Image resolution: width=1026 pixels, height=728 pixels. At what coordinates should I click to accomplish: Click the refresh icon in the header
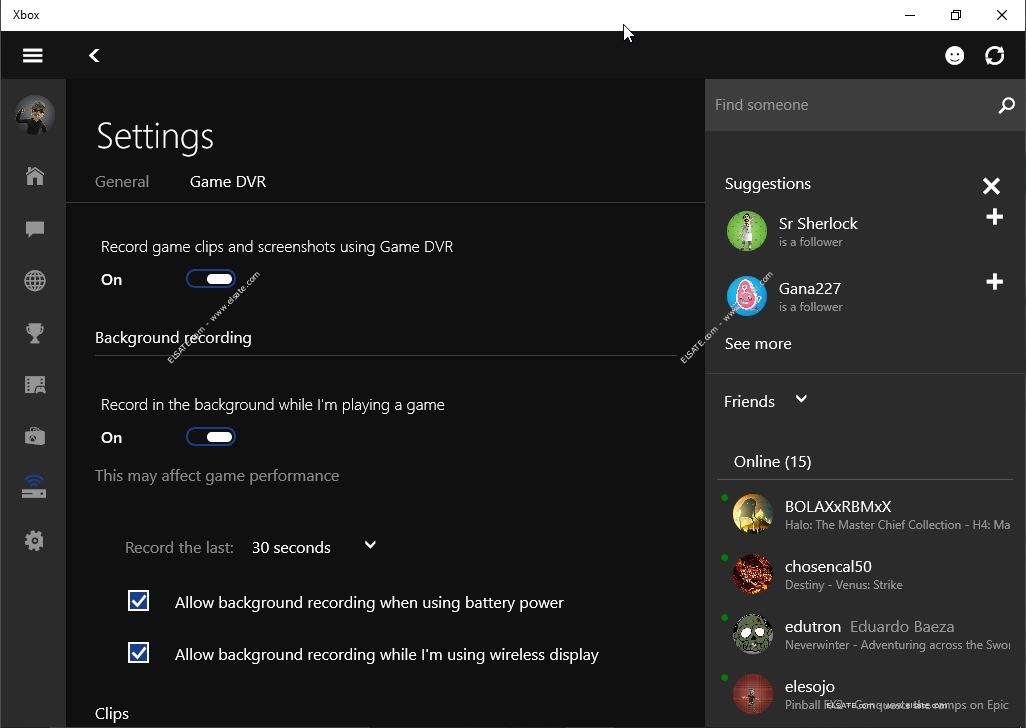click(995, 56)
